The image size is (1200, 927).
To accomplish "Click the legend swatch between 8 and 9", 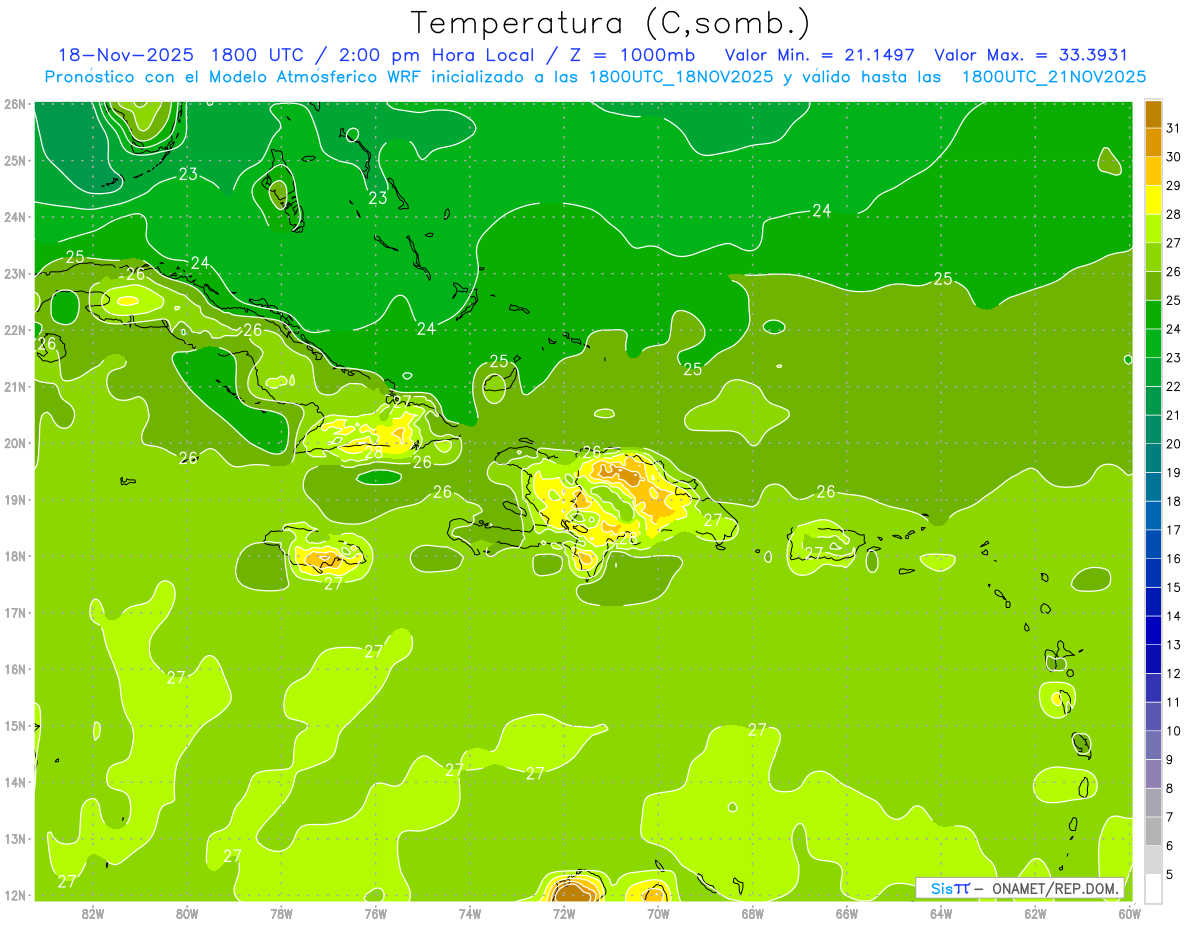I will pyautogui.click(x=1154, y=774).
